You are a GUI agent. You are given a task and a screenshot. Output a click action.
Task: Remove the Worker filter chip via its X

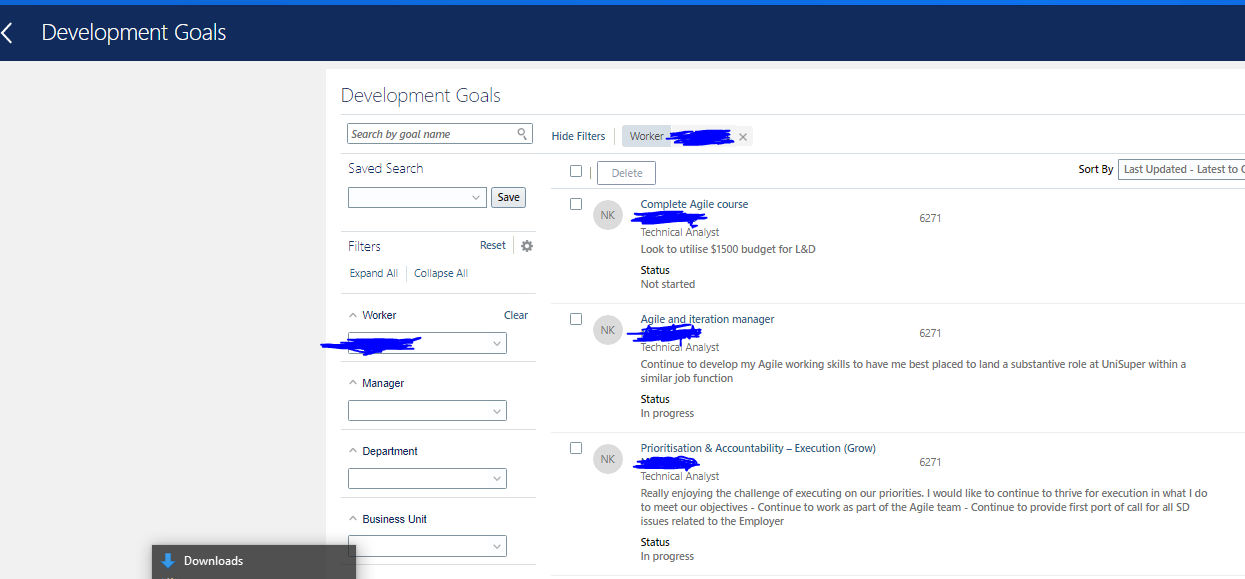click(x=742, y=135)
